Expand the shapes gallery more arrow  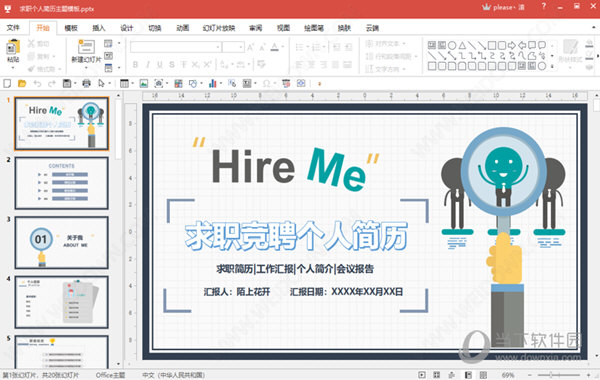pyautogui.click(x=552, y=66)
